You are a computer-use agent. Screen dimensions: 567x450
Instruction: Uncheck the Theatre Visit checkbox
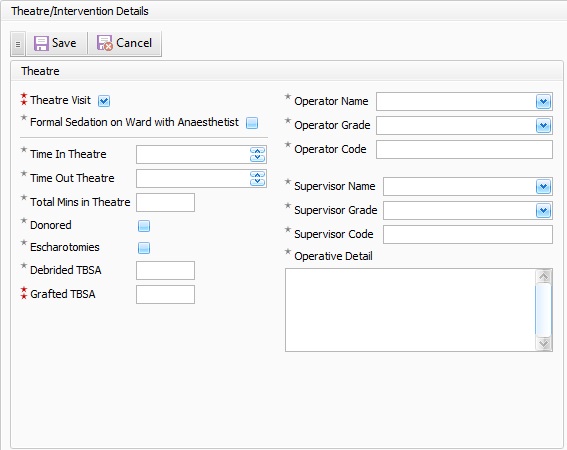[104, 101]
